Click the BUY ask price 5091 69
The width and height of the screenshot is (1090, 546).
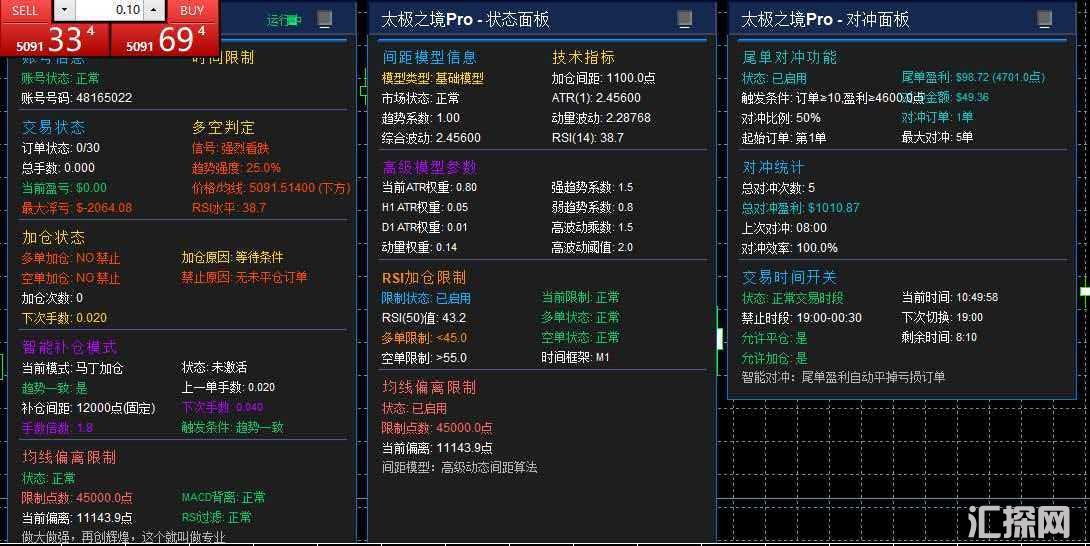pos(165,40)
